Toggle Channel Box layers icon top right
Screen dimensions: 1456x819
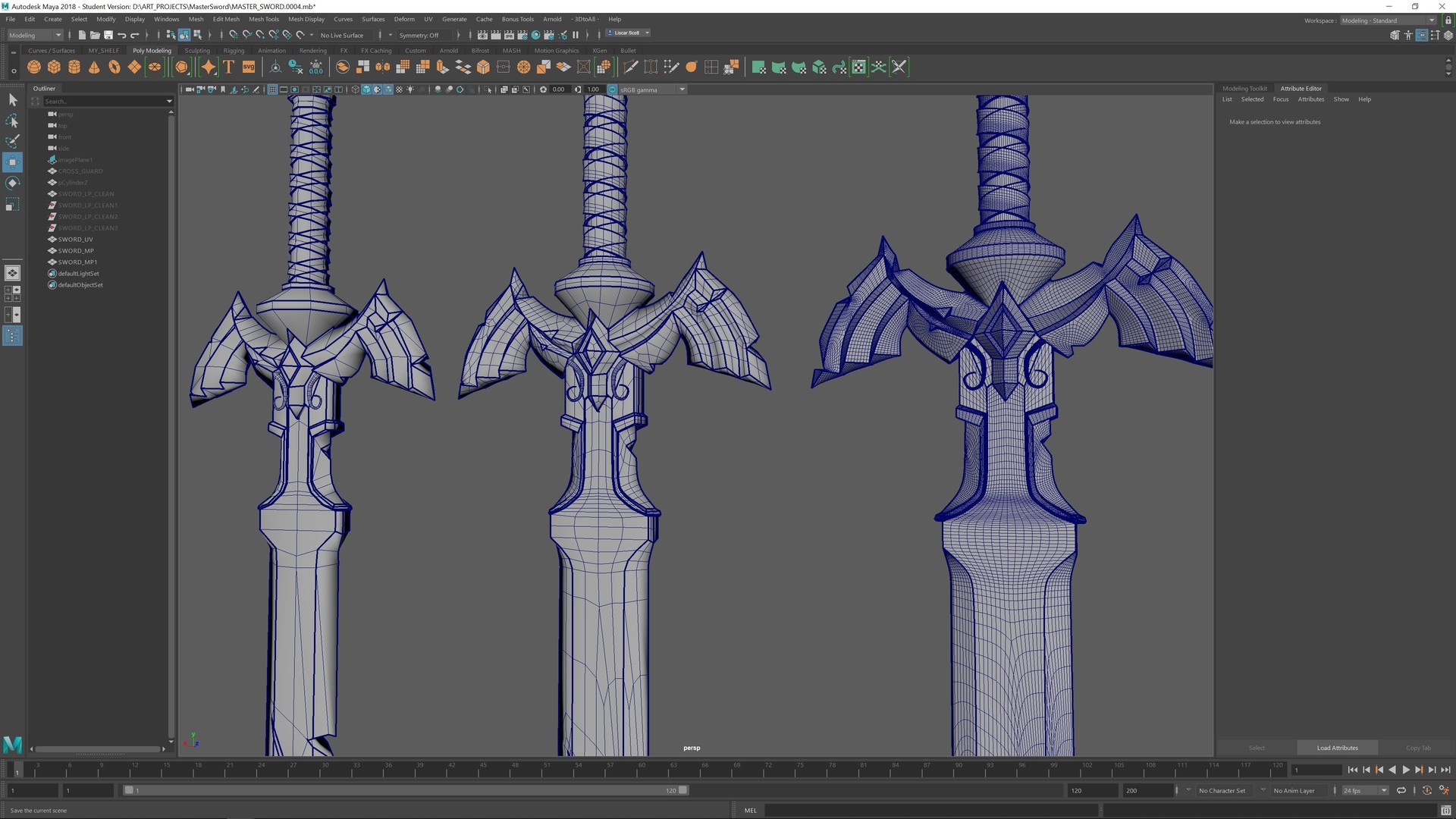tap(1448, 35)
